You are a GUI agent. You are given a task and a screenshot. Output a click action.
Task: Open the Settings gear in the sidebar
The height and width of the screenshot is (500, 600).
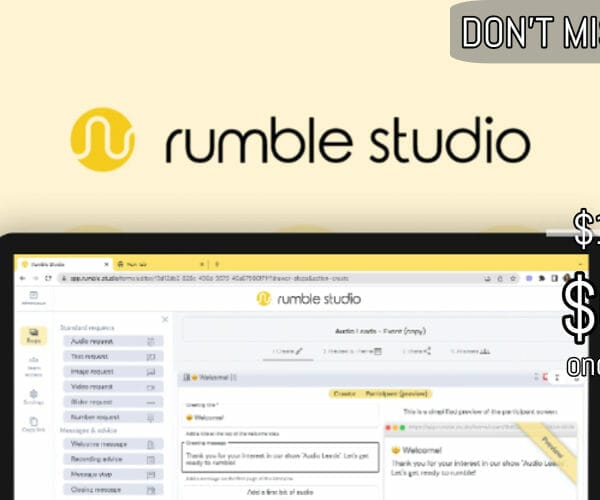tap(33, 396)
